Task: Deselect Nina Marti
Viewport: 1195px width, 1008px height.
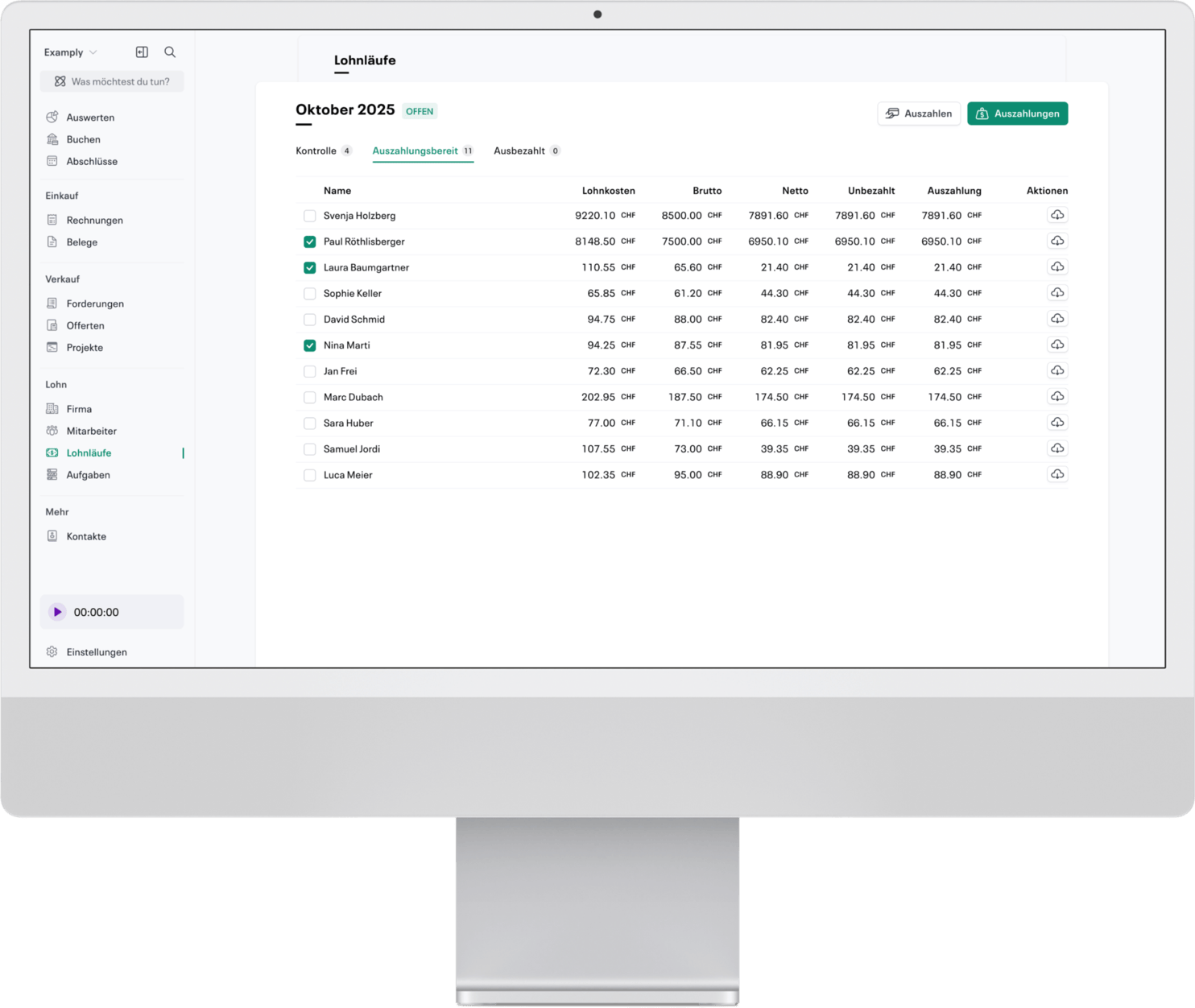Action: (x=309, y=345)
